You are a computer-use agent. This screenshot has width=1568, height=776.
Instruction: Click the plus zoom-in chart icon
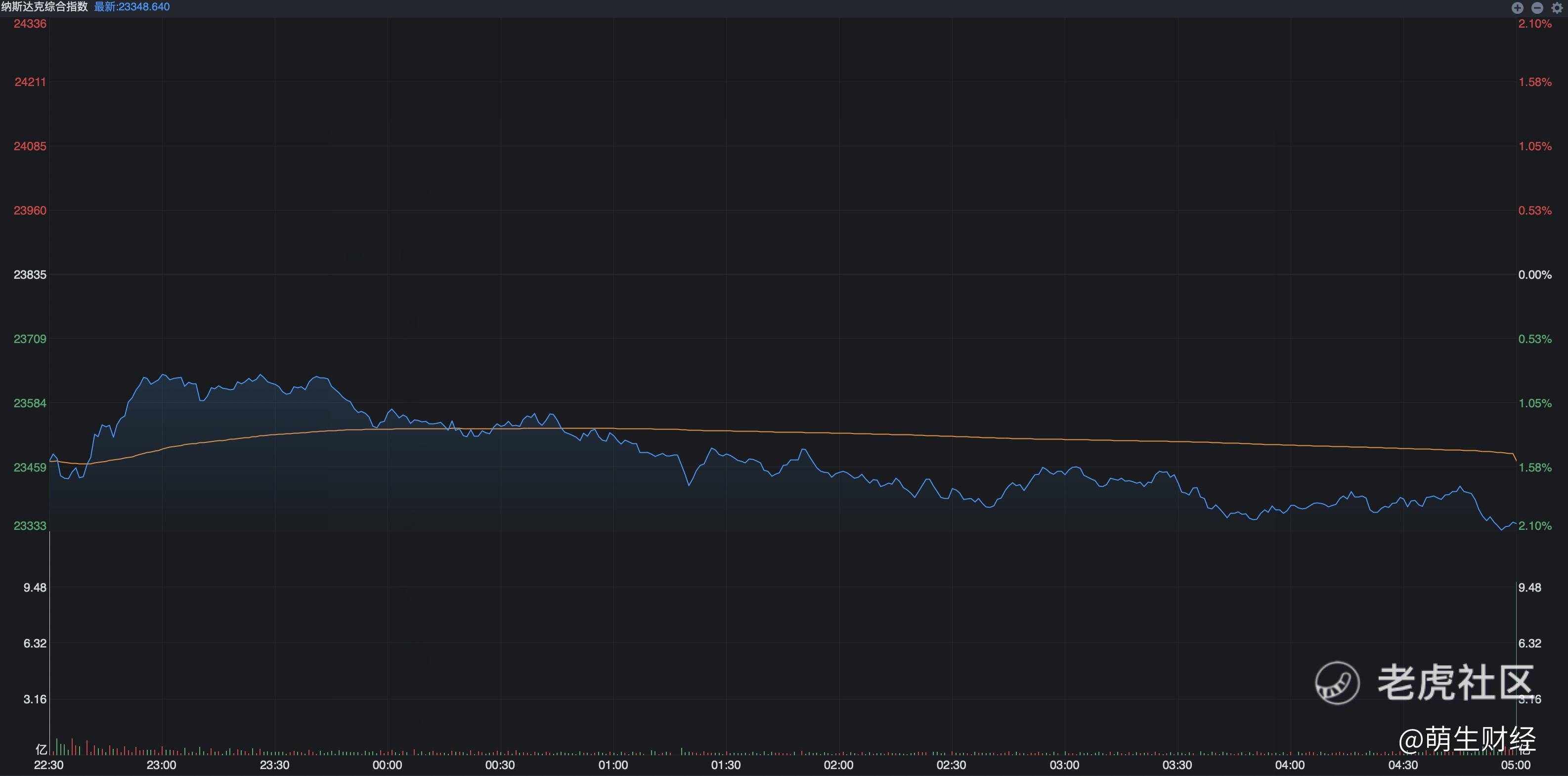[x=1518, y=8]
